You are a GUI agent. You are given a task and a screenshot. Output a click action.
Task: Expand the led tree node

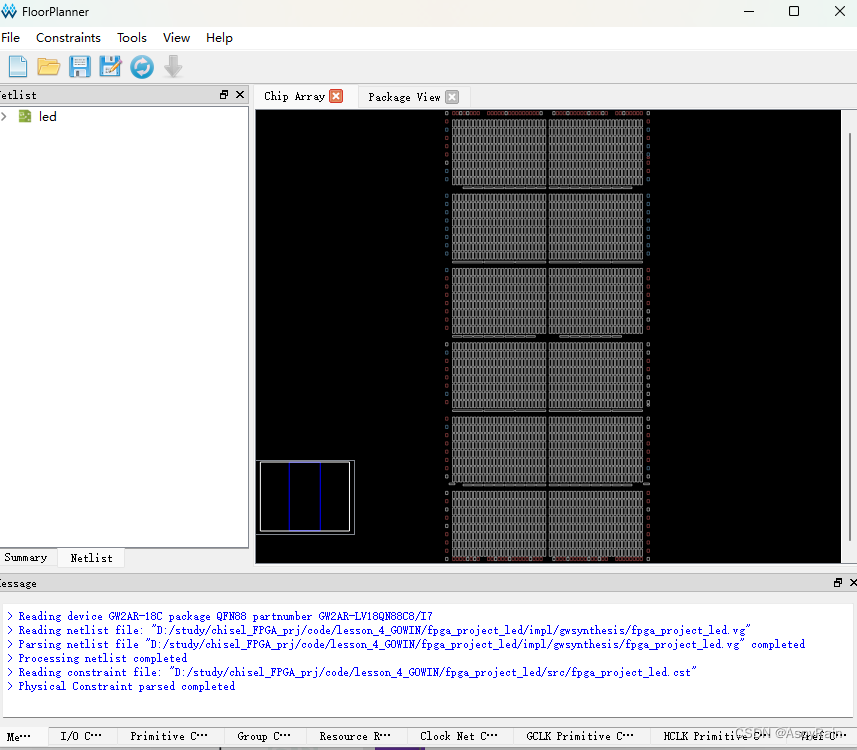(4, 116)
